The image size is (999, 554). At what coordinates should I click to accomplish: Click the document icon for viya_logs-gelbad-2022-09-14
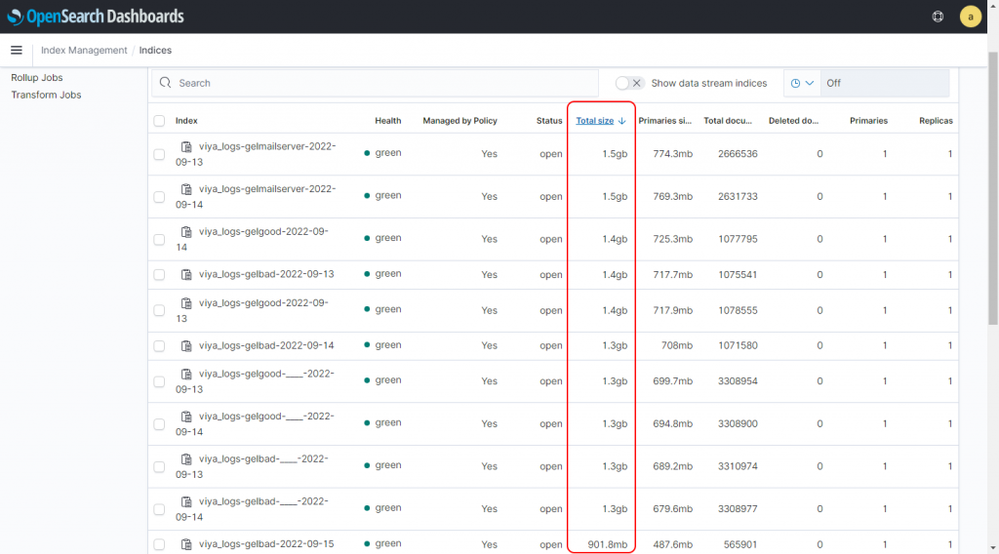(186, 345)
